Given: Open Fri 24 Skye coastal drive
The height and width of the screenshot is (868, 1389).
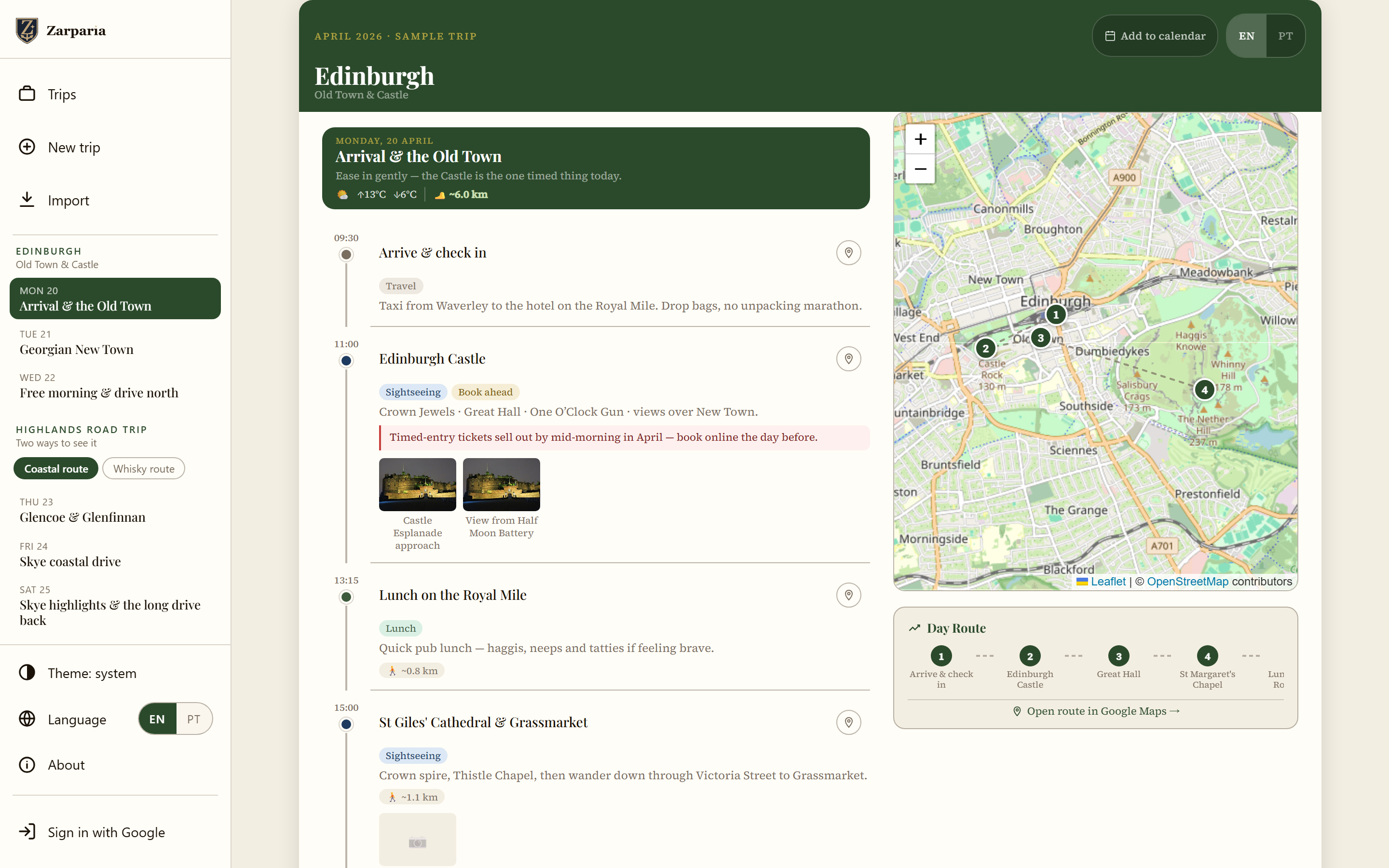Looking at the screenshot, I should (x=115, y=555).
